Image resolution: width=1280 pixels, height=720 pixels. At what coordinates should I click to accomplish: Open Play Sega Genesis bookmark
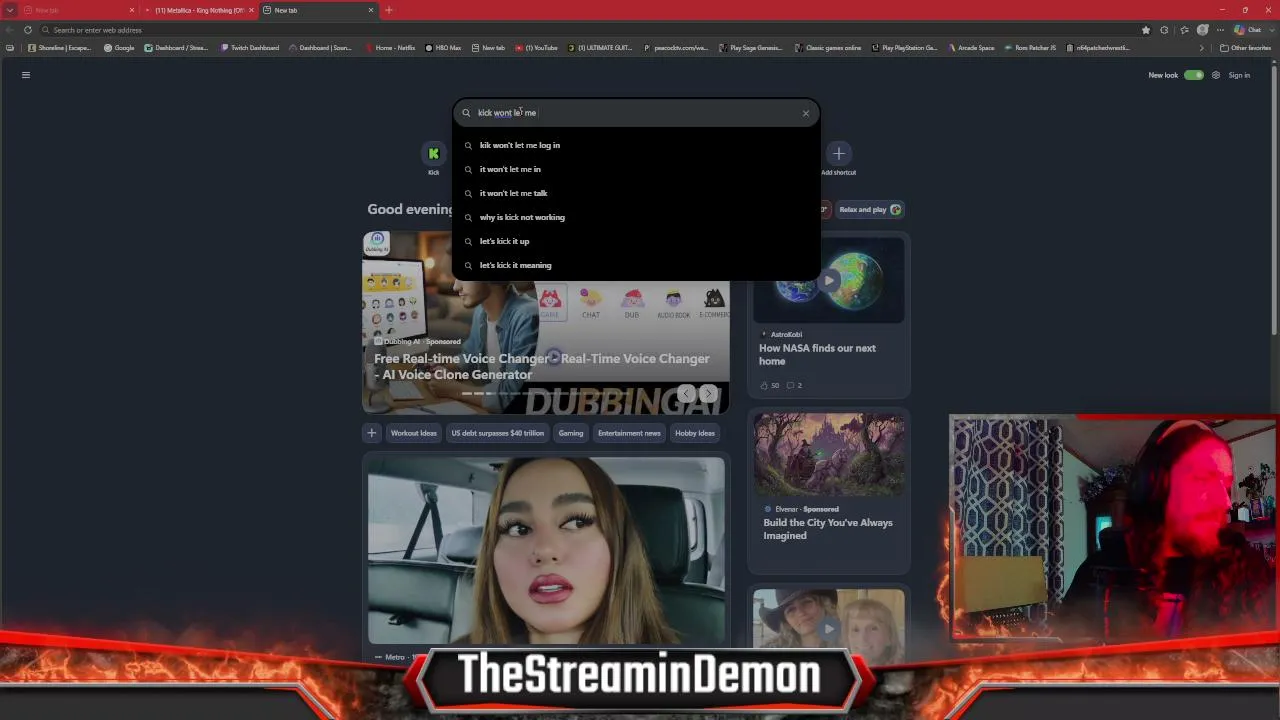pyautogui.click(x=751, y=48)
